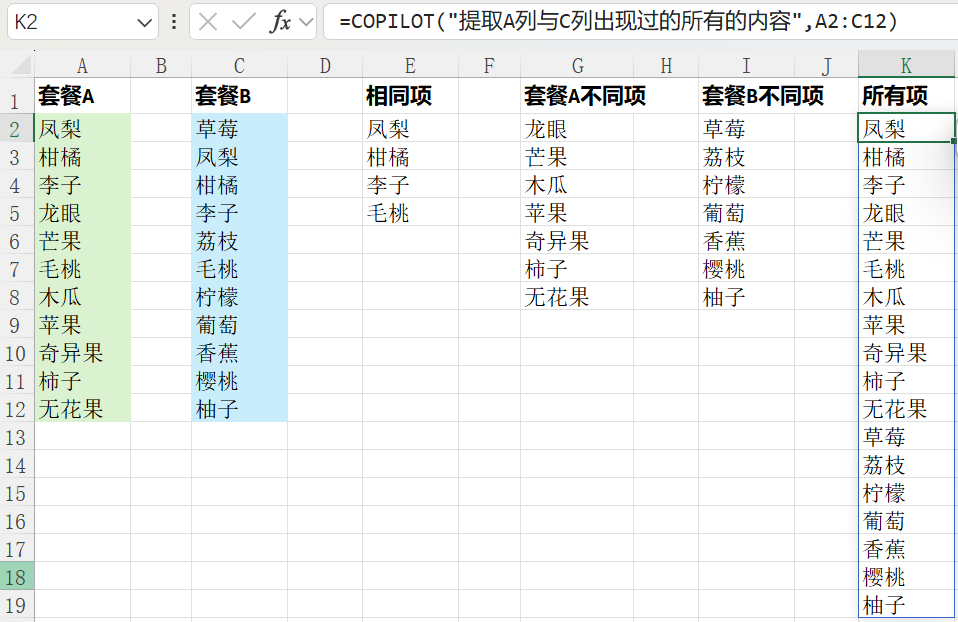Select column C header
This screenshot has height=622, width=958.
(x=239, y=66)
